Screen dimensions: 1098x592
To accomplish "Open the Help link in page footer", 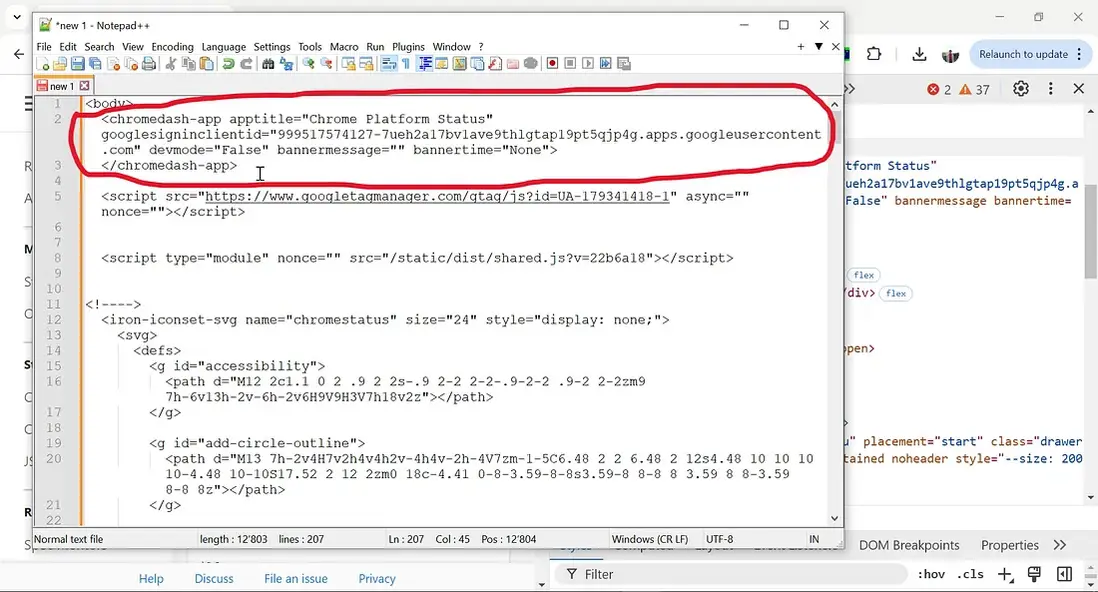I will 151,579.
